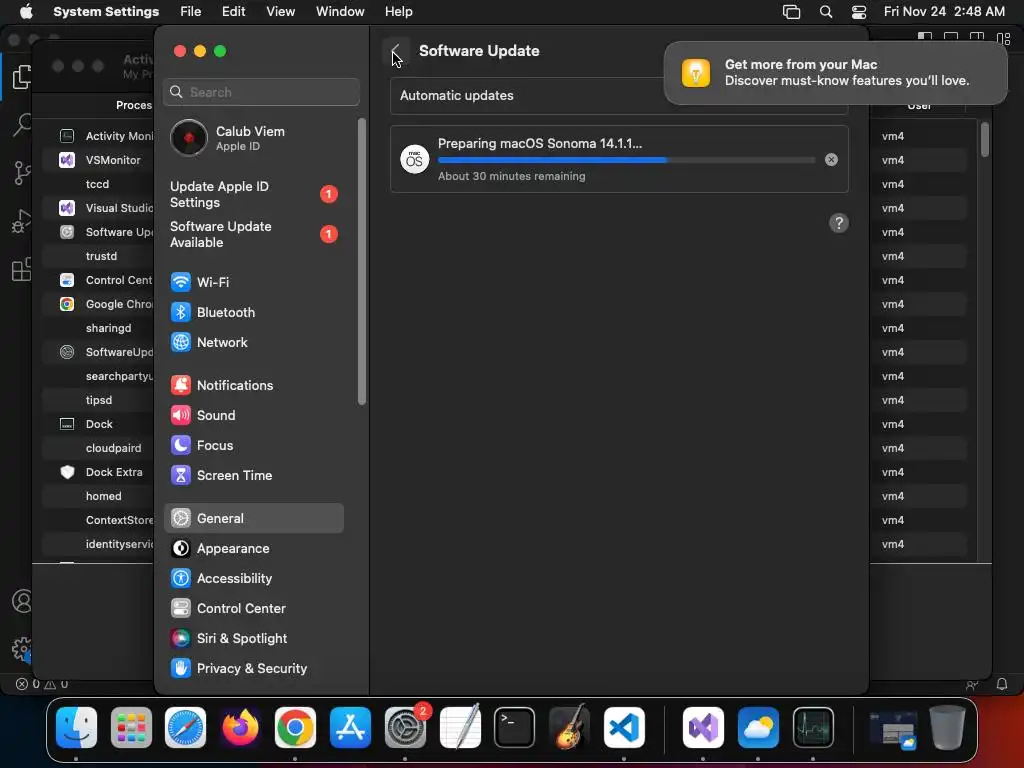The height and width of the screenshot is (768, 1024).
Task: Open the Help menu
Action: [398, 12]
